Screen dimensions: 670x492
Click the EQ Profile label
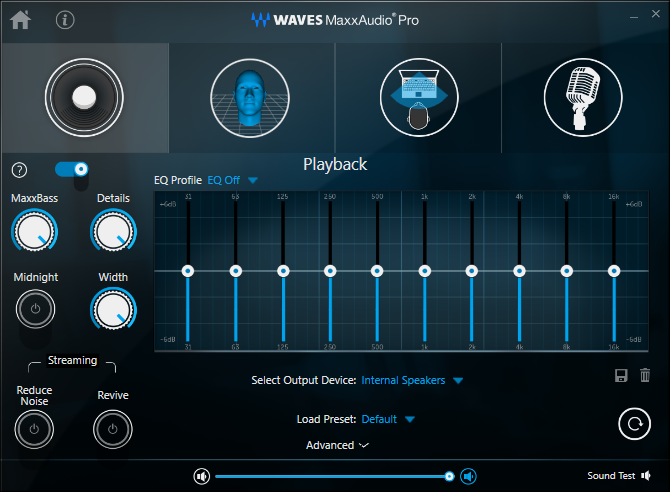pos(178,180)
